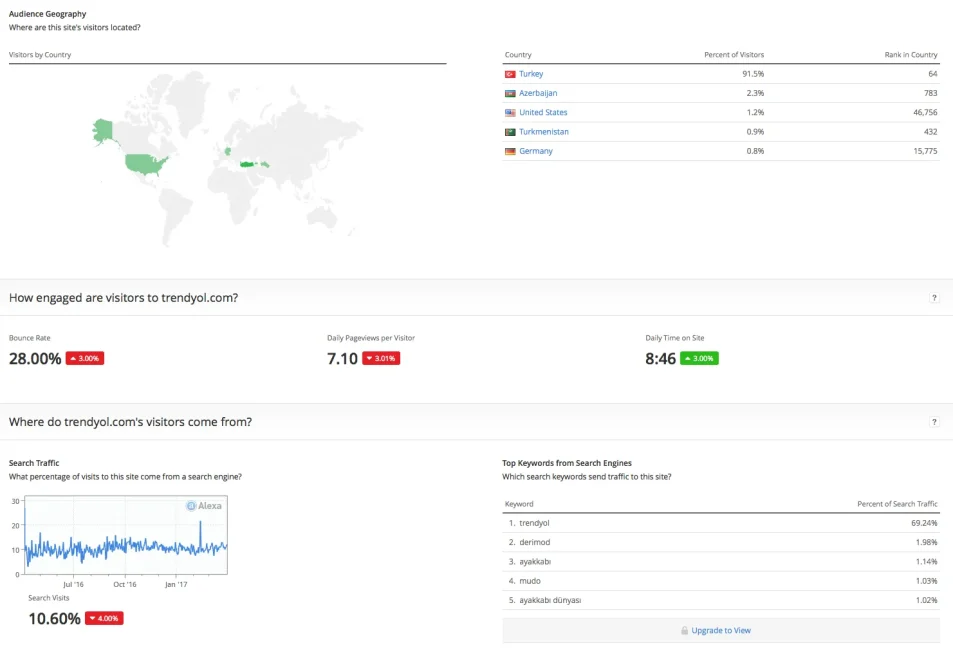The width and height of the screenshot is (953, 650).
Task: Click the Germany flag icon
Action: pos(510,151)
